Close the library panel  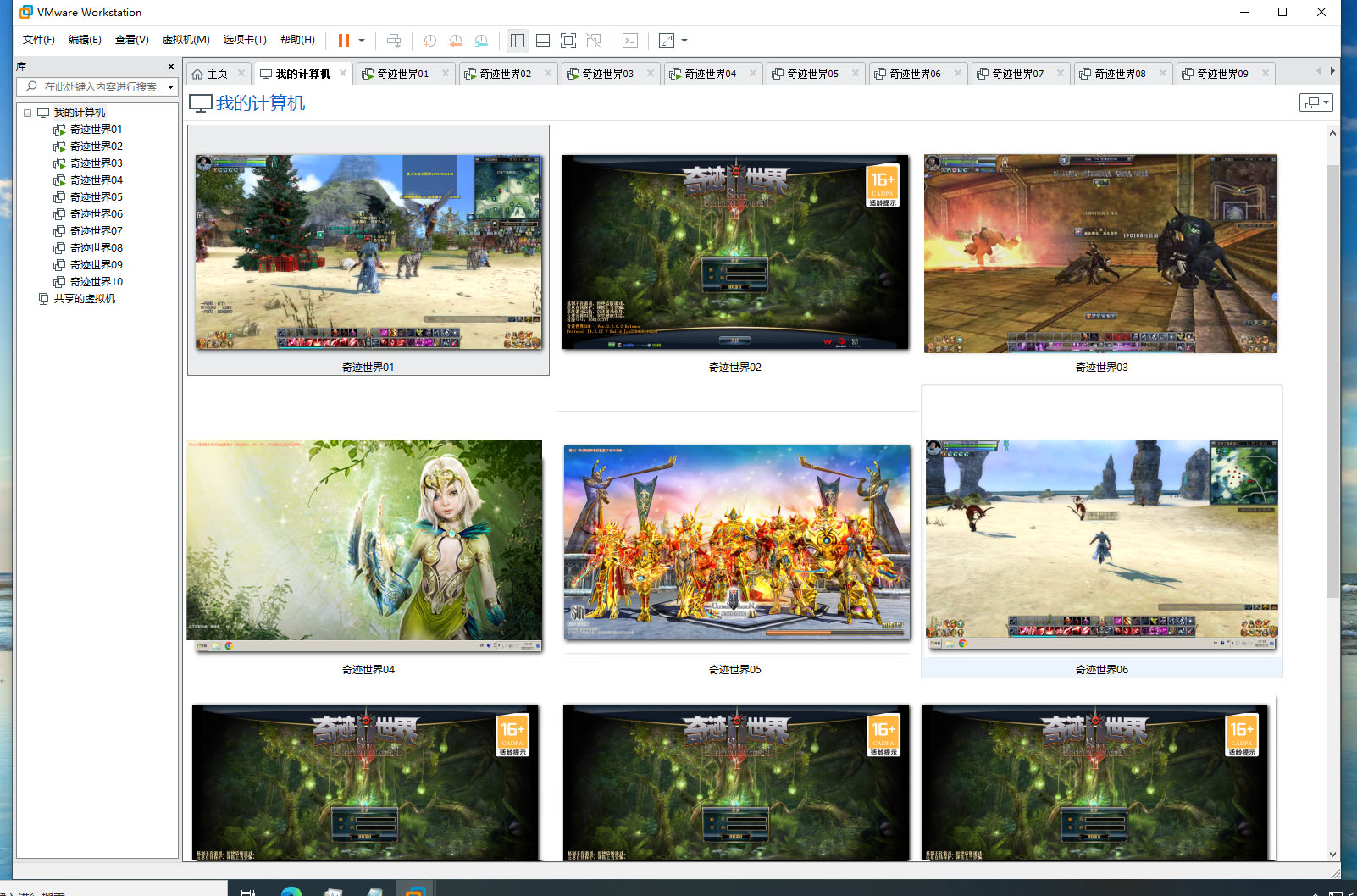[171, 66]
